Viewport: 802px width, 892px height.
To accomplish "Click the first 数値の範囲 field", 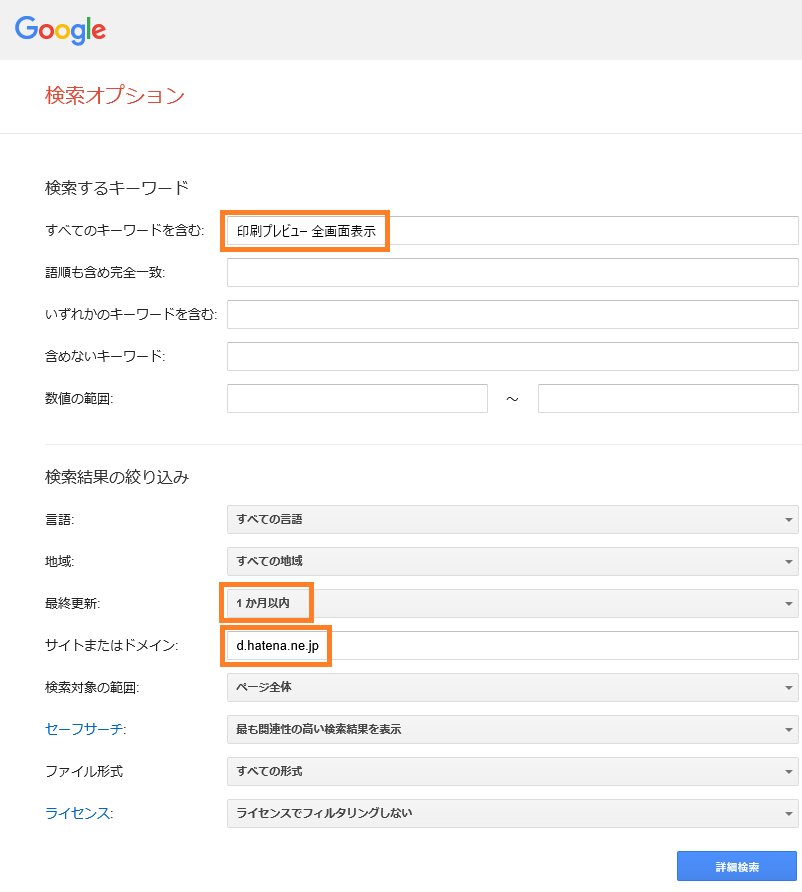I will pyautogui.click(x=357, y=398).
